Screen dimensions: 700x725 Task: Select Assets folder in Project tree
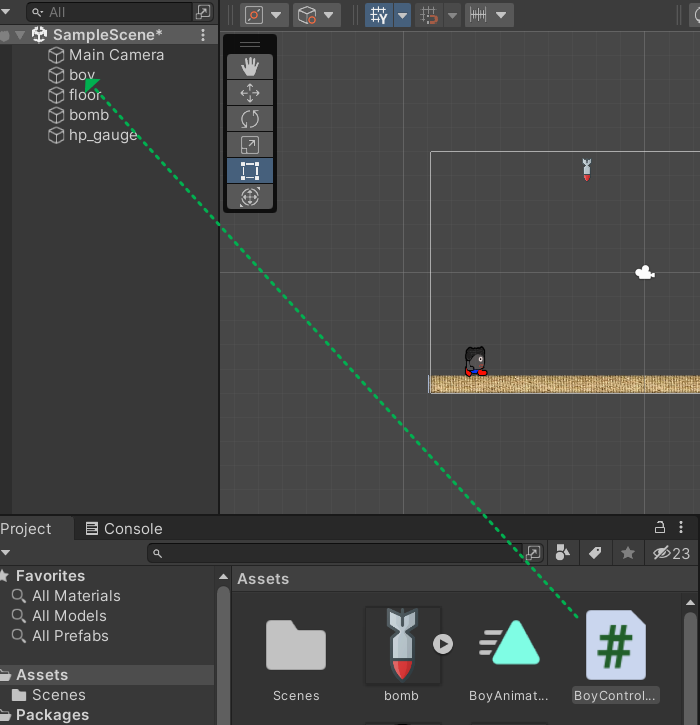107,675
